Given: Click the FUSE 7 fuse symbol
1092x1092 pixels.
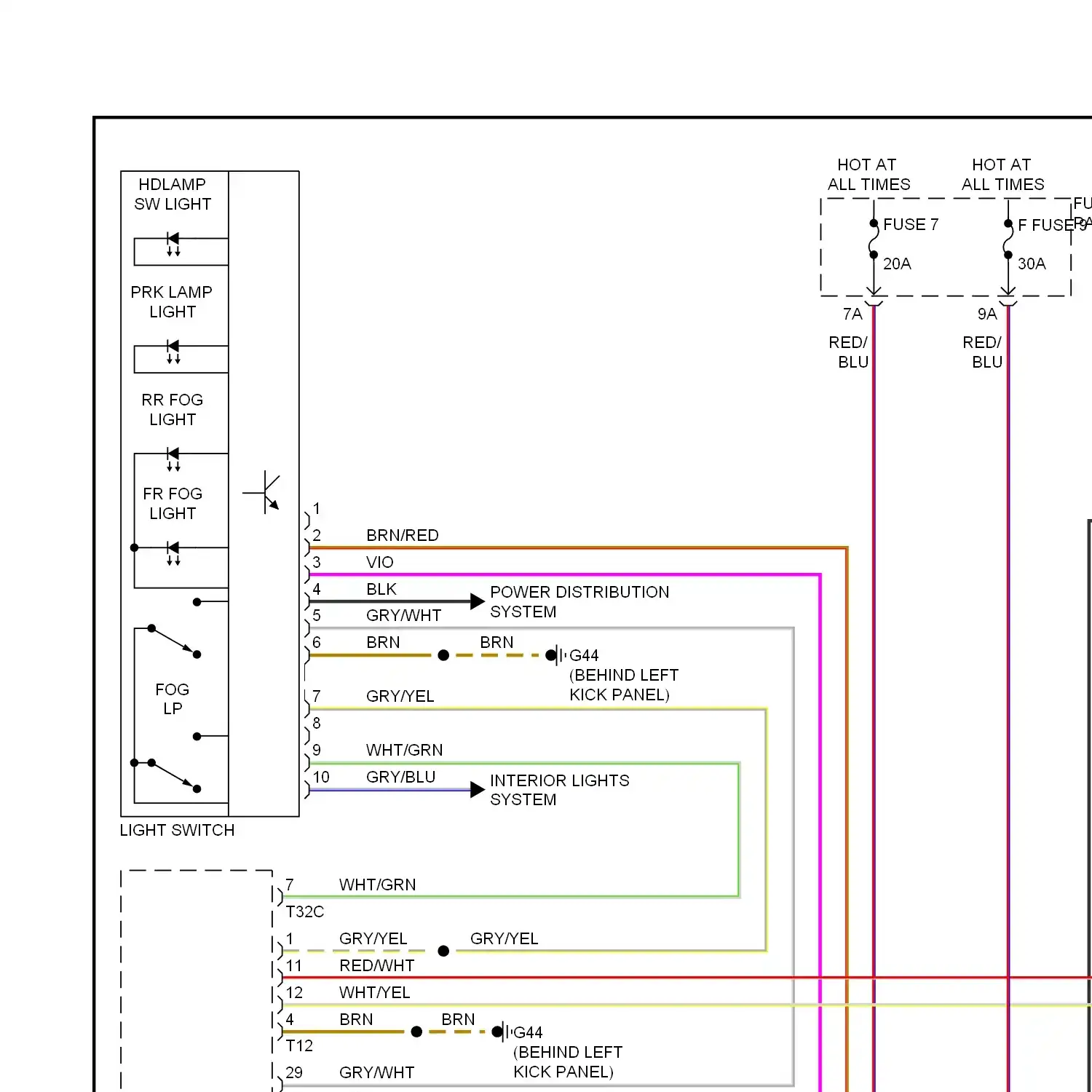Looking at the screenshot, I should tap(874, 240).
